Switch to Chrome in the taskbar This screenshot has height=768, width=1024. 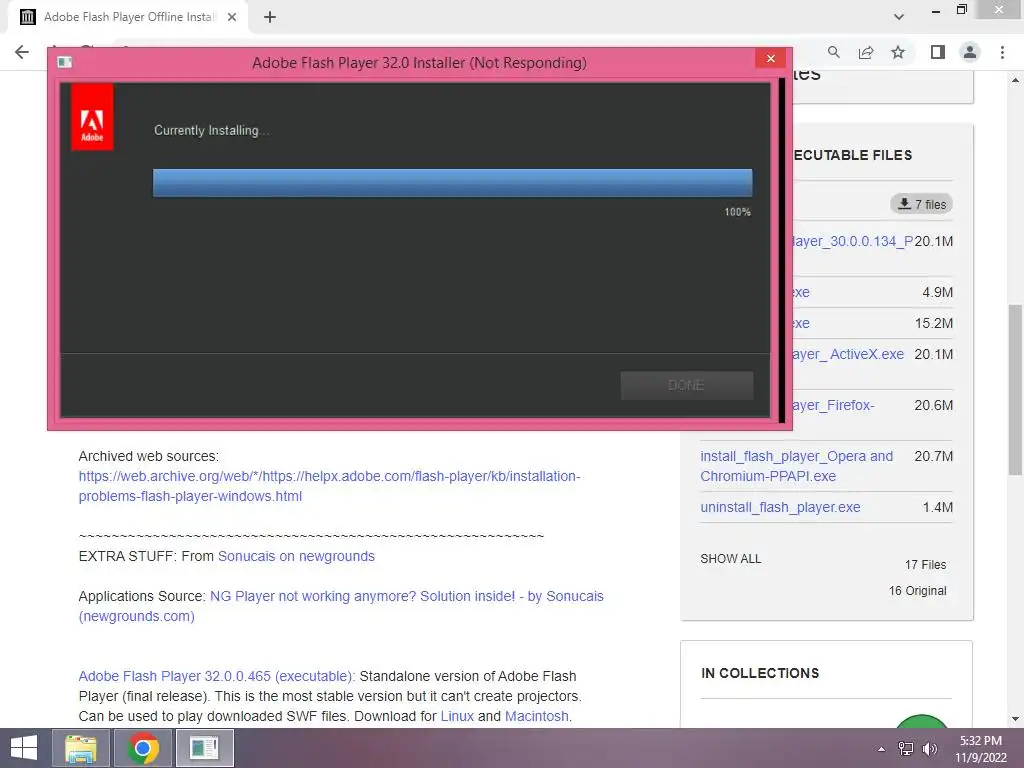(x=143, y=748)
